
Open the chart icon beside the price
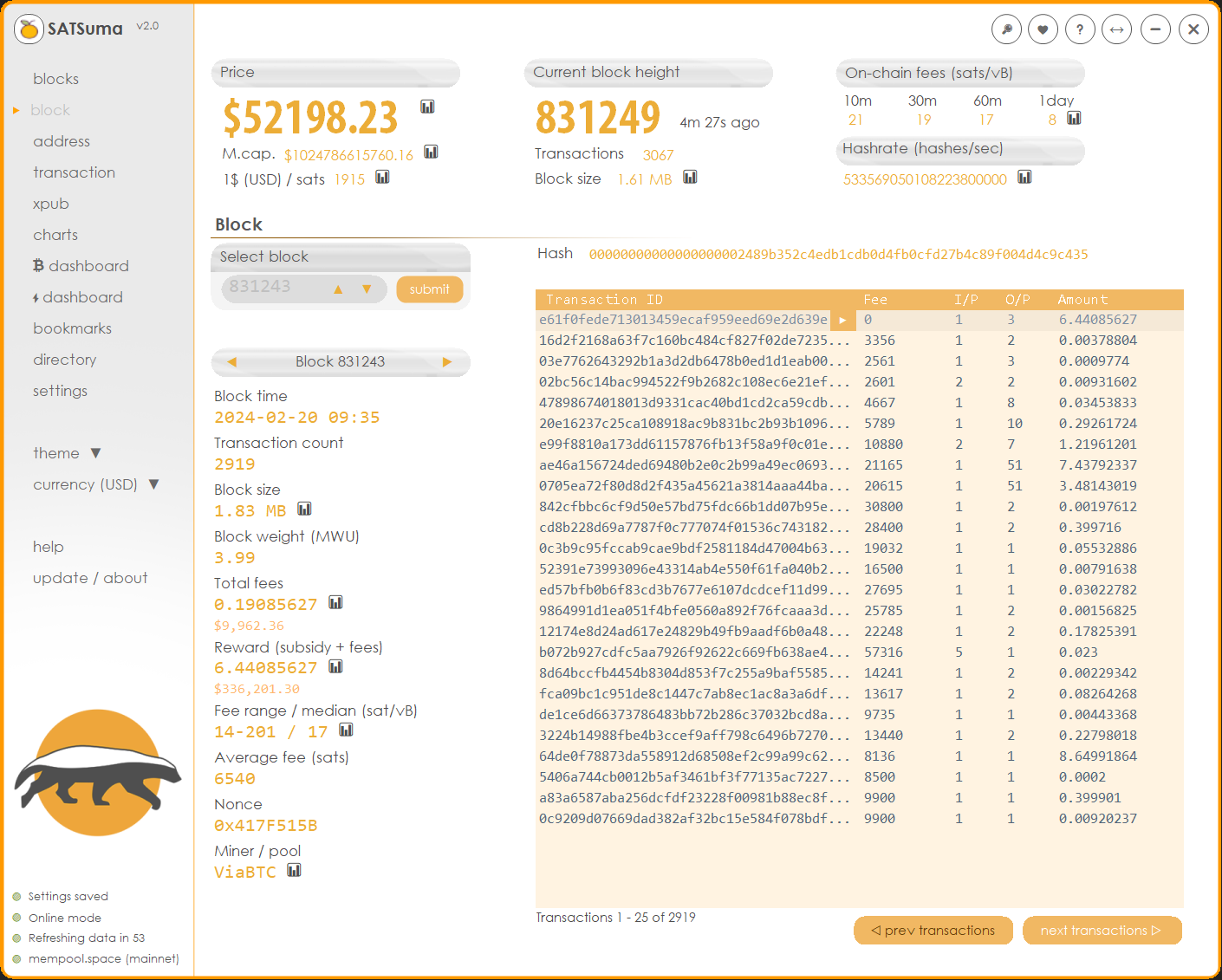pyautogui.click(x=427, y=107)
